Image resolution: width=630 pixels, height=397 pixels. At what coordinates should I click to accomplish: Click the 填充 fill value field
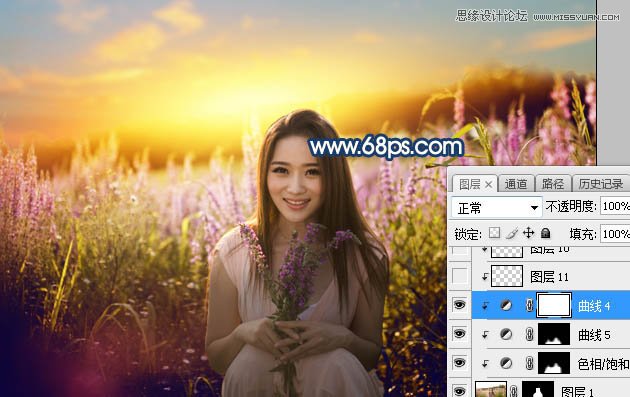(x=615, y=234)
